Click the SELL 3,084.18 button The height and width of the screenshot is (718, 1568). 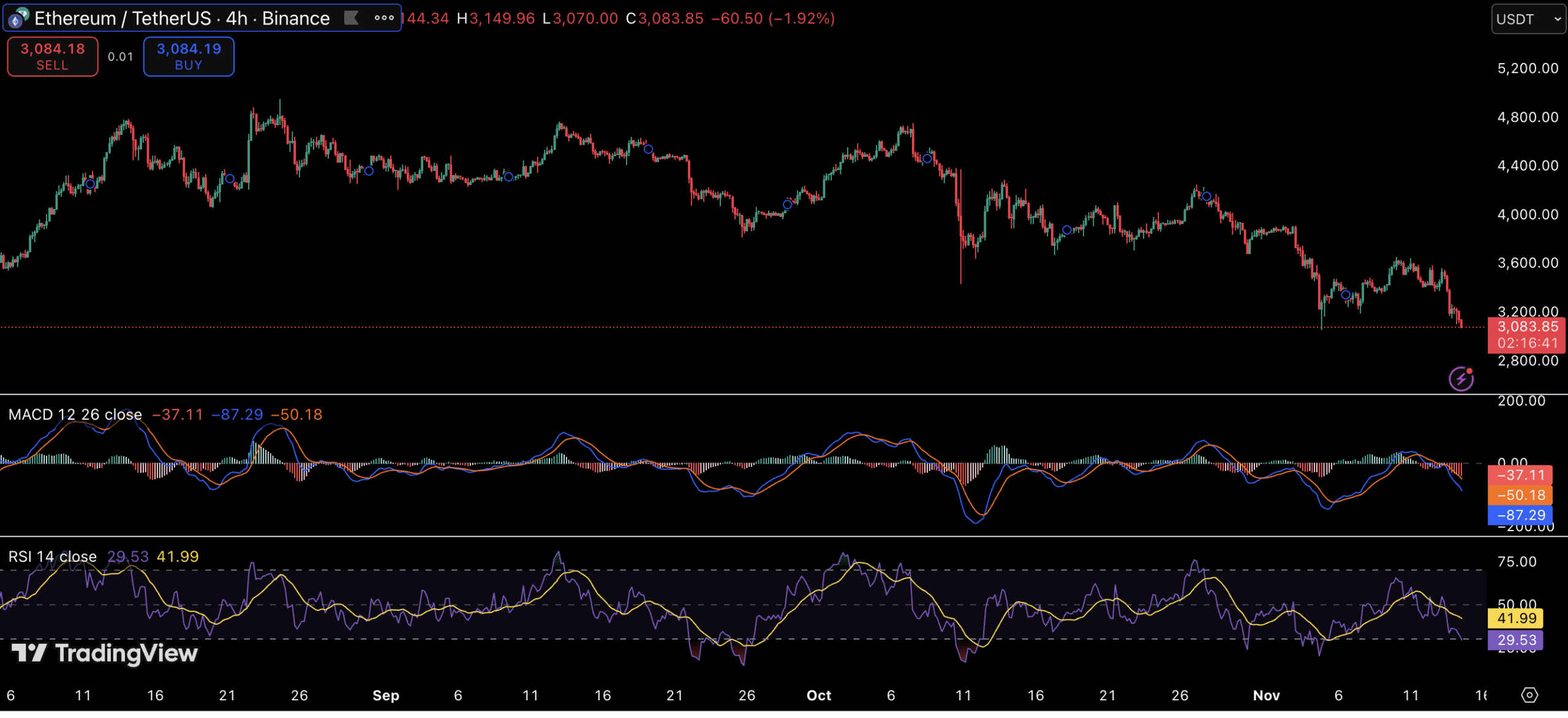click(53, 56)
